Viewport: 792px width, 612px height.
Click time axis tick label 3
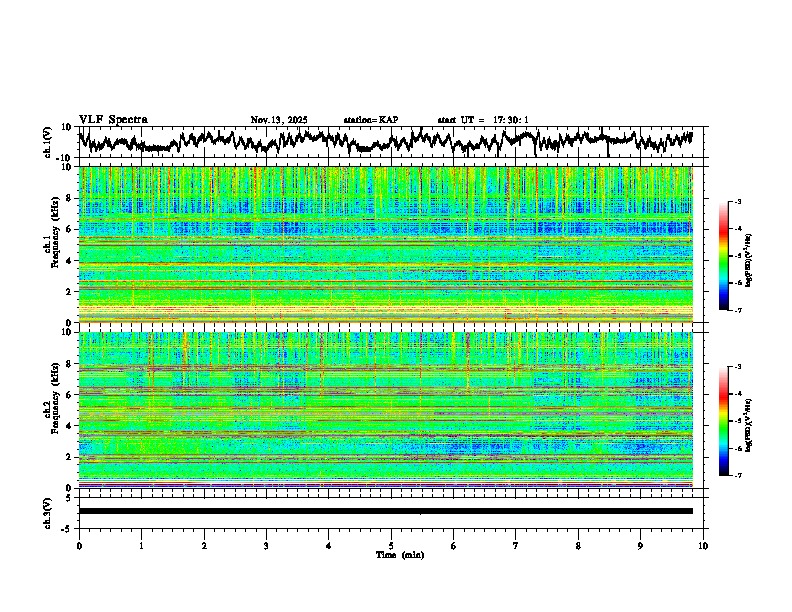266,546
